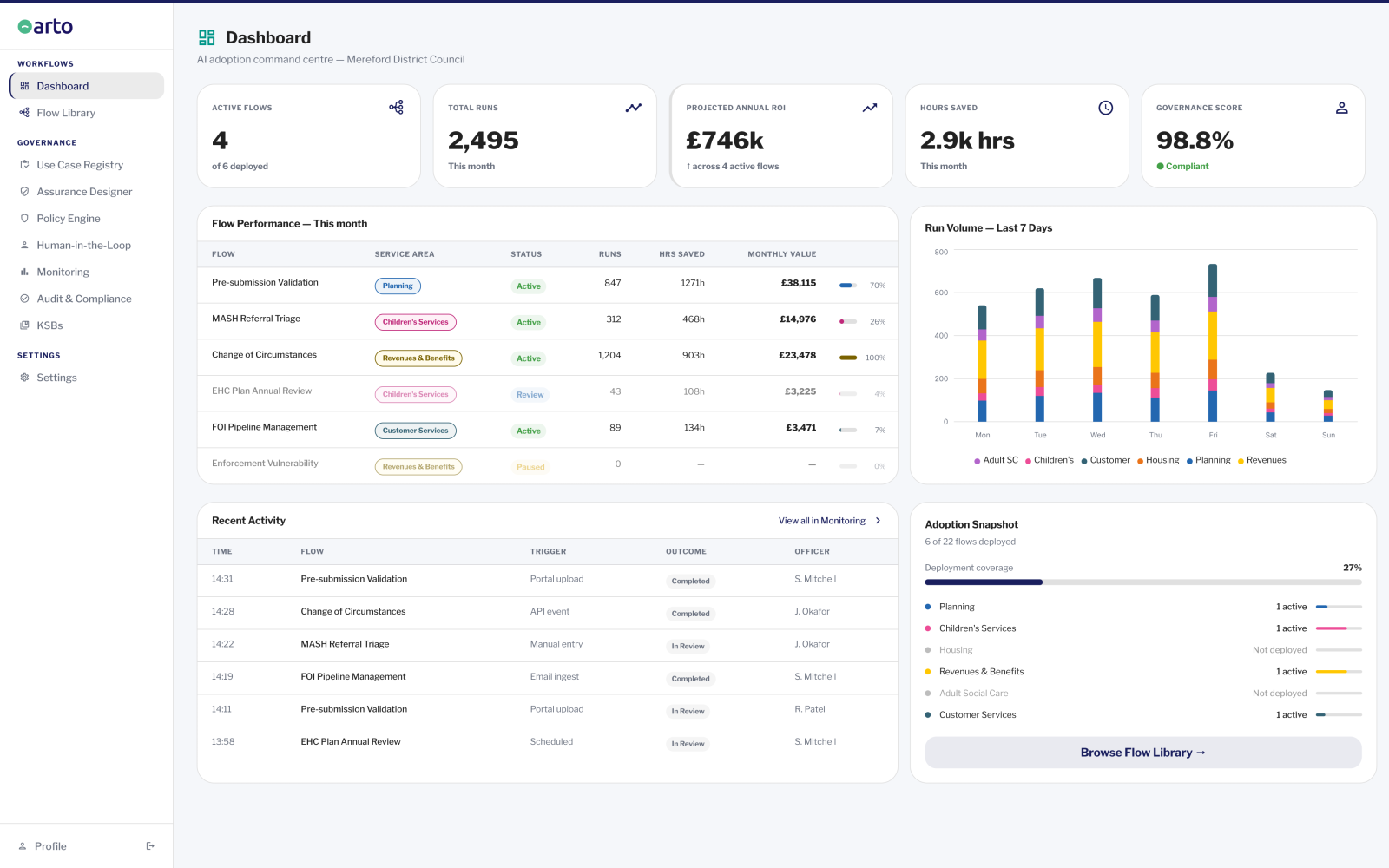Click the Planning service area tag
The image size is (1389, 868).
[x=398, y=286]
